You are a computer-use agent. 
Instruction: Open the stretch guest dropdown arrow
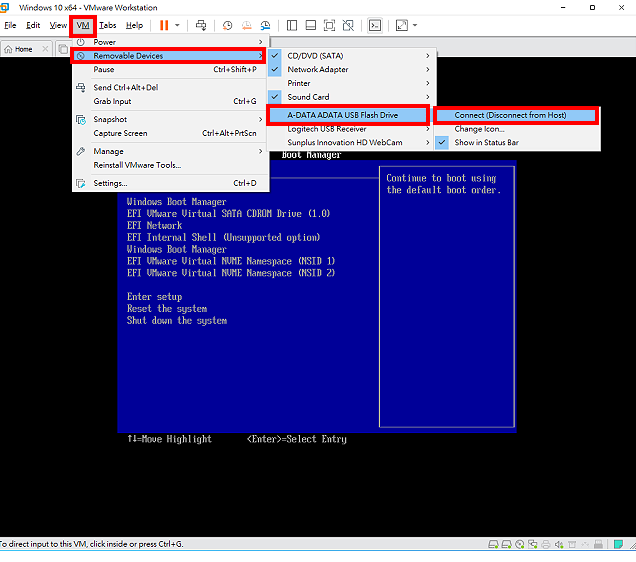point(415,25)
